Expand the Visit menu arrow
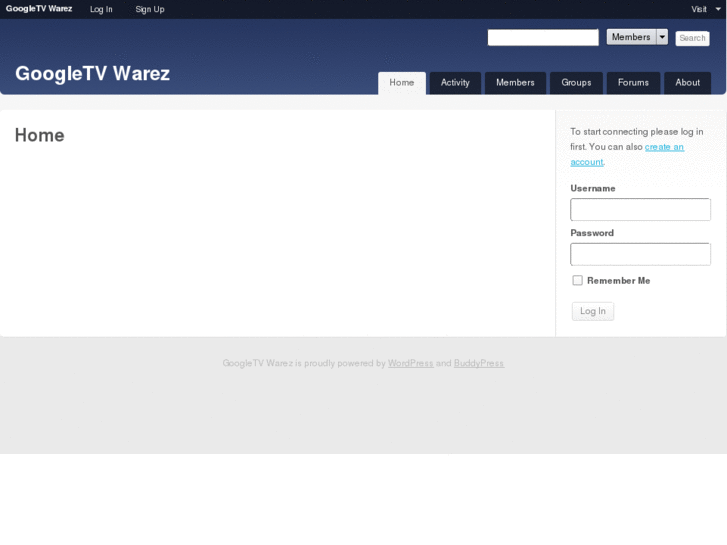The image size is (727, 545). point(718,9)
